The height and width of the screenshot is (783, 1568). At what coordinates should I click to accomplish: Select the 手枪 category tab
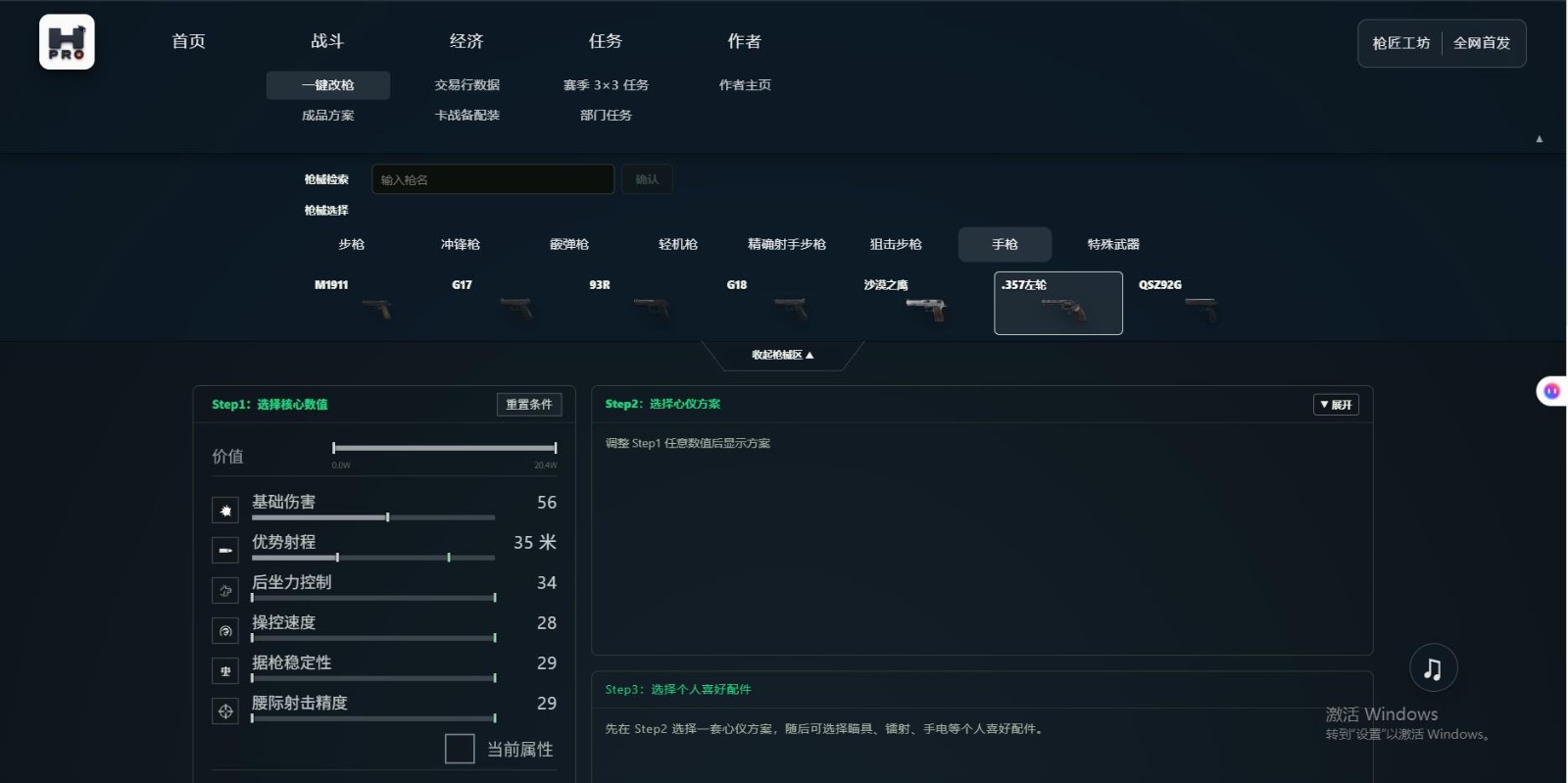pos(1004,244)
